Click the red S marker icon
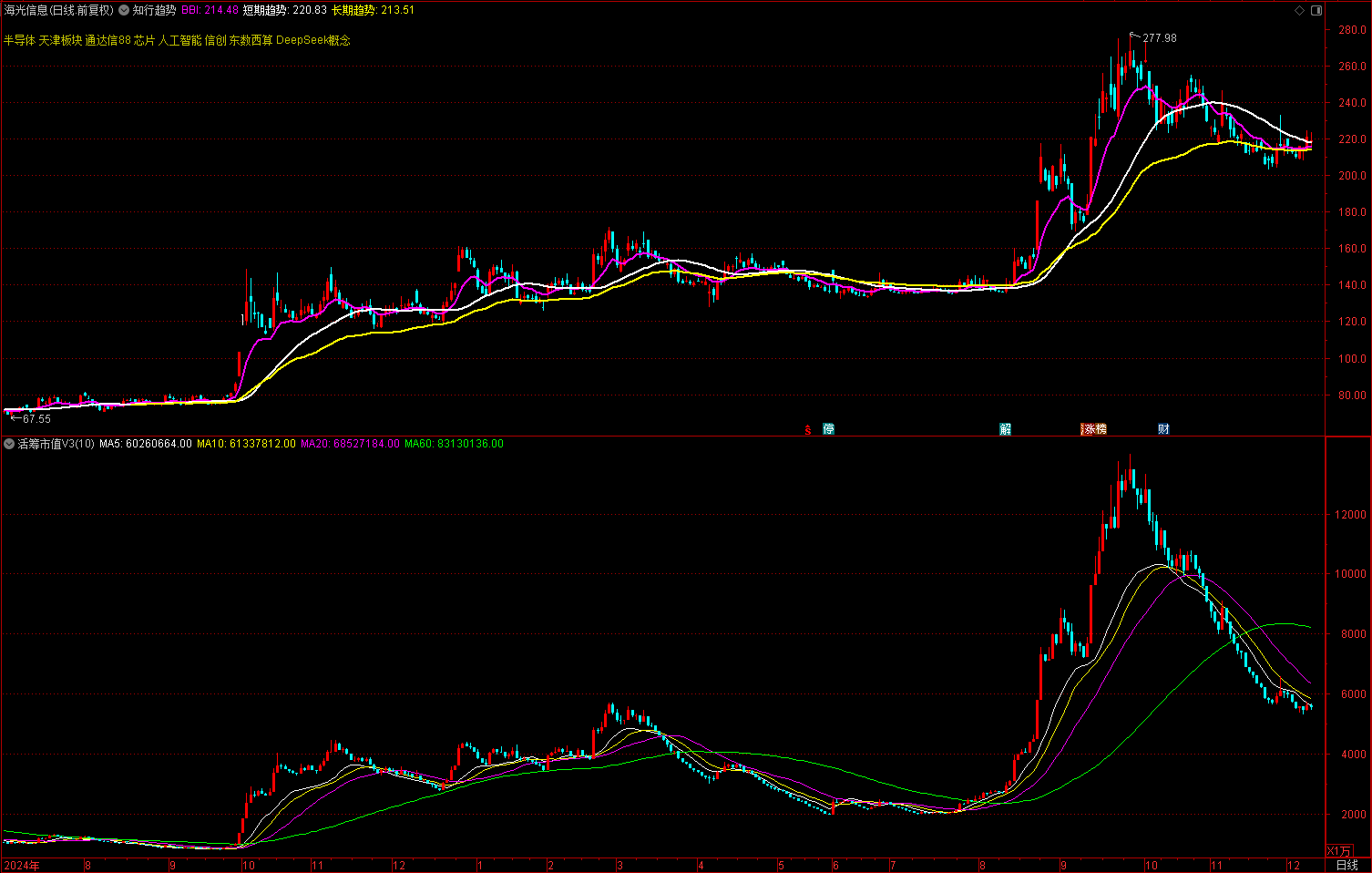 [807, 429]
